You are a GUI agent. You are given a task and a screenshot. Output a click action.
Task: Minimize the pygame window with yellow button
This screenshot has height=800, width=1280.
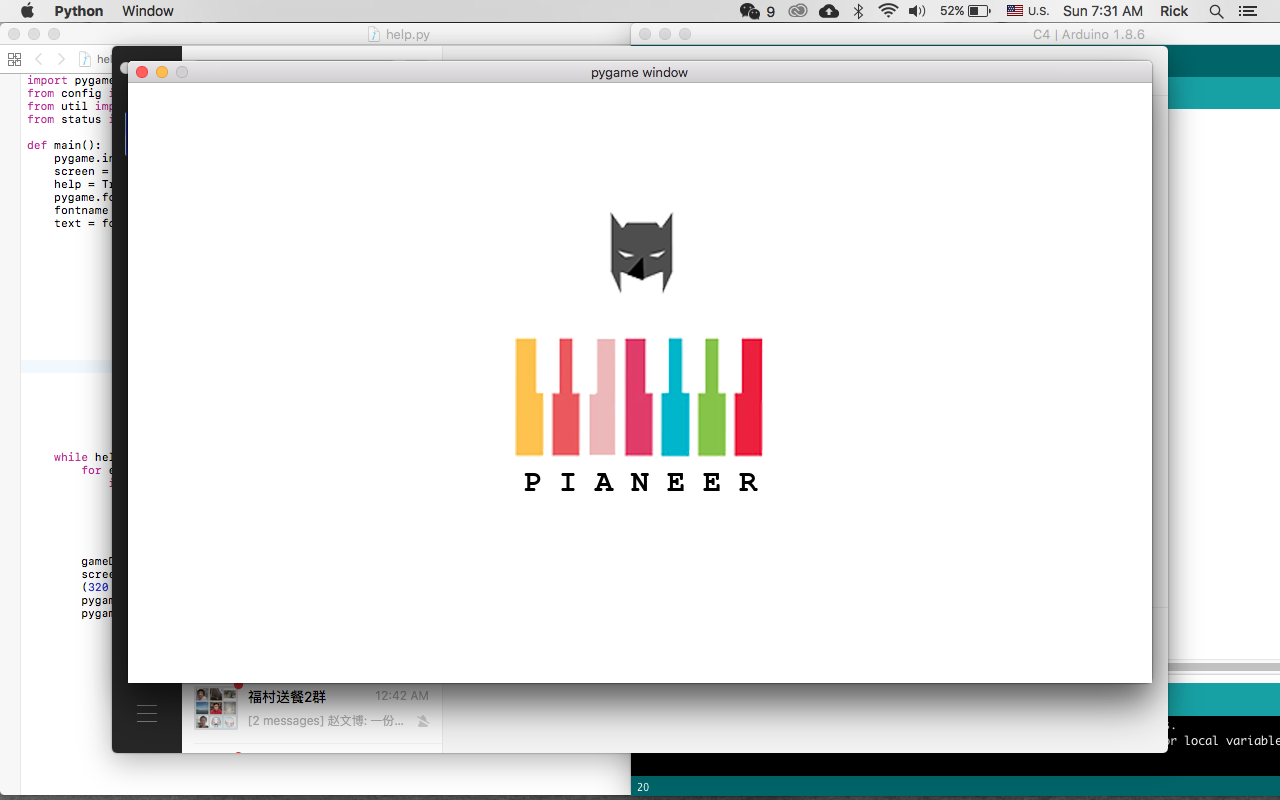coord(162,72)
